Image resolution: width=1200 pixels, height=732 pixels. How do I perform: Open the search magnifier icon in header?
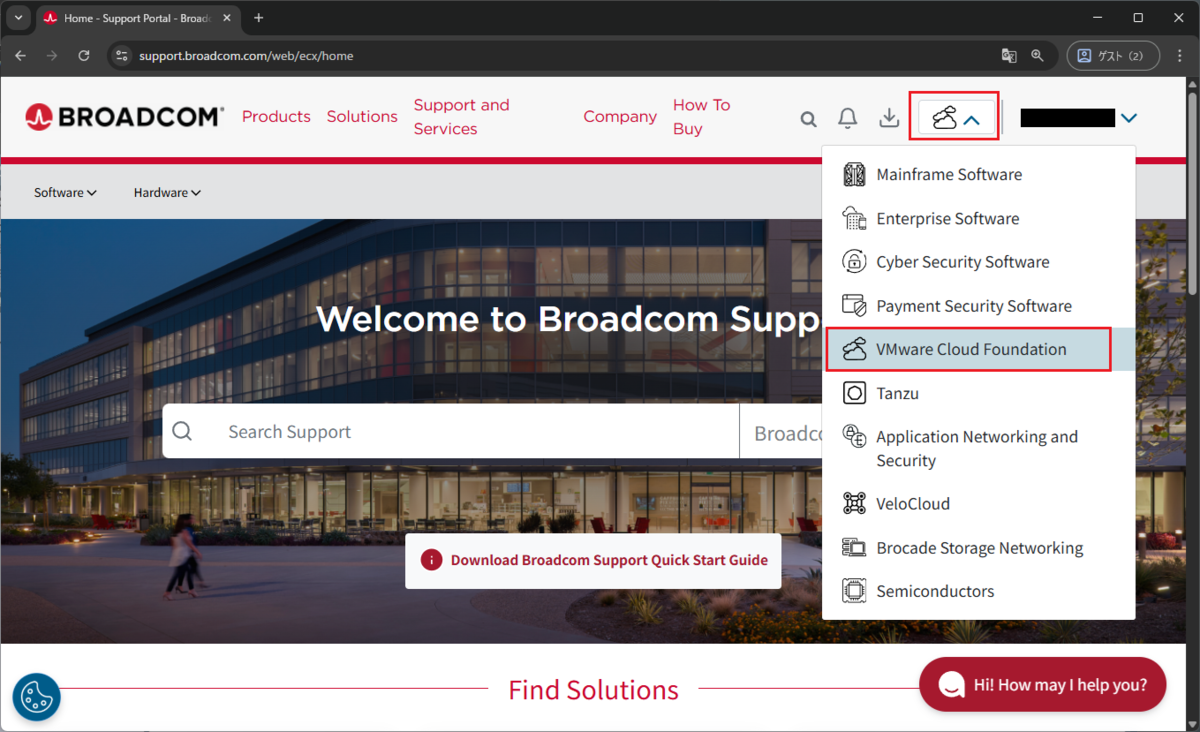point(808,119)
